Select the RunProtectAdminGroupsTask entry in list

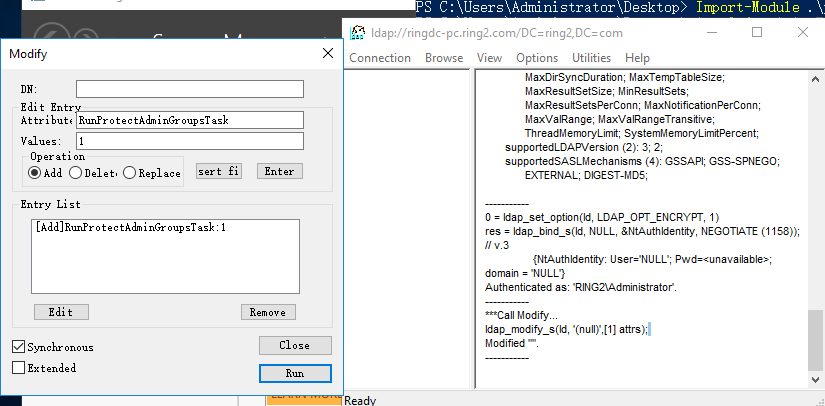pyautogui.click(x=130, y=228)
